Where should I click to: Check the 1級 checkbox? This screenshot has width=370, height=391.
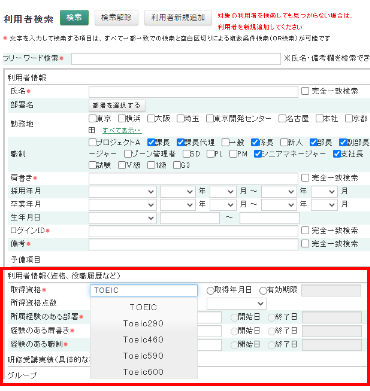(x=151, y=165)
